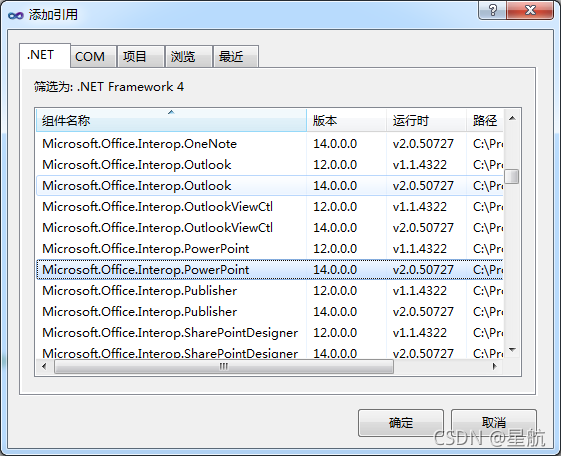Select the .NET tab

[x=45, y=55]
